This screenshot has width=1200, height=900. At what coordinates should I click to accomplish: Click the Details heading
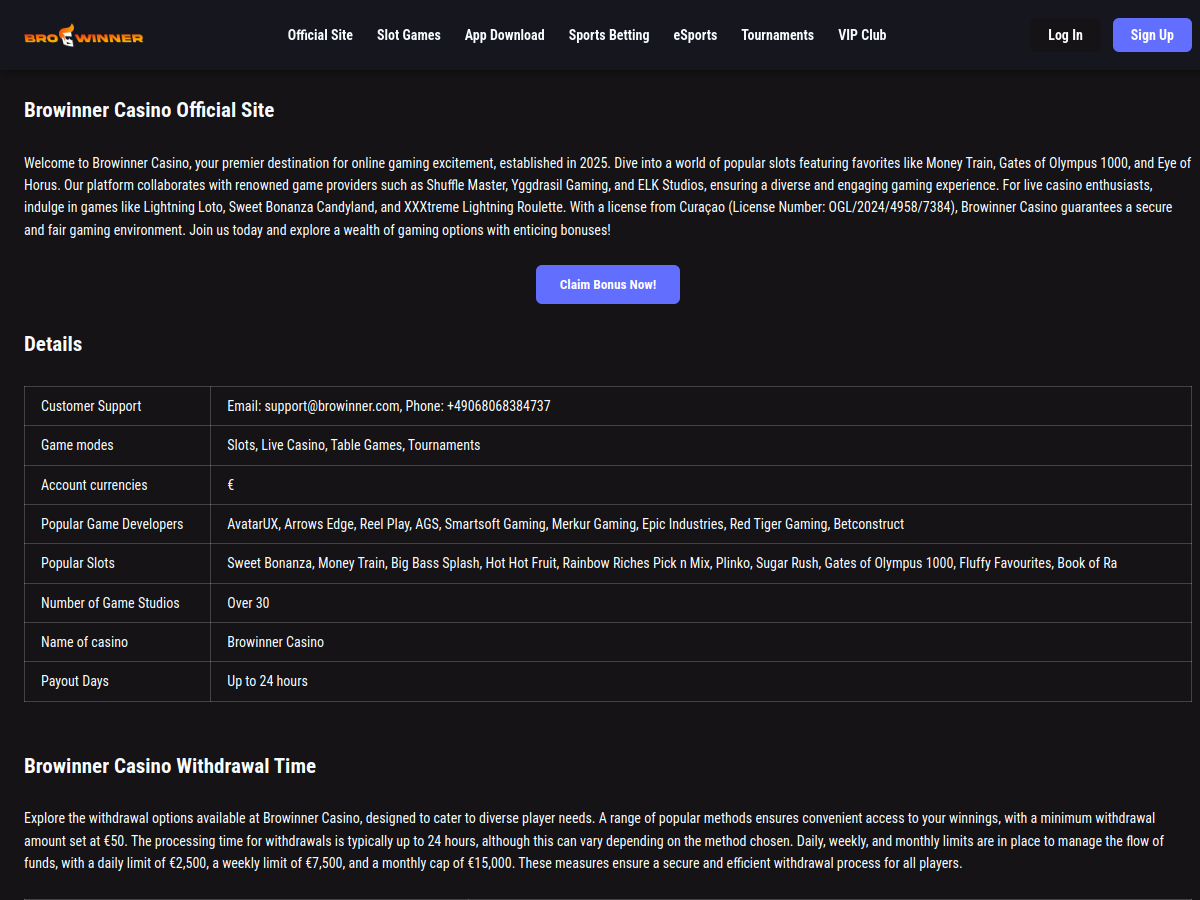[x=53, y=344]
